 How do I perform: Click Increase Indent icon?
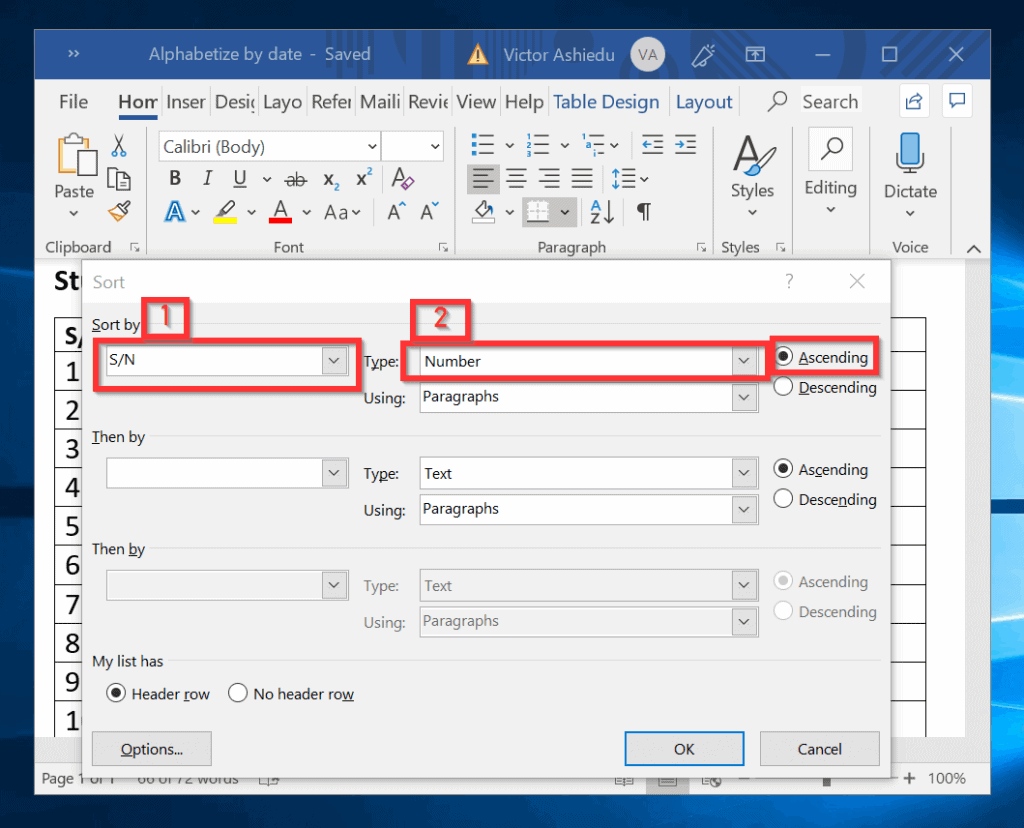click(685, 144)
